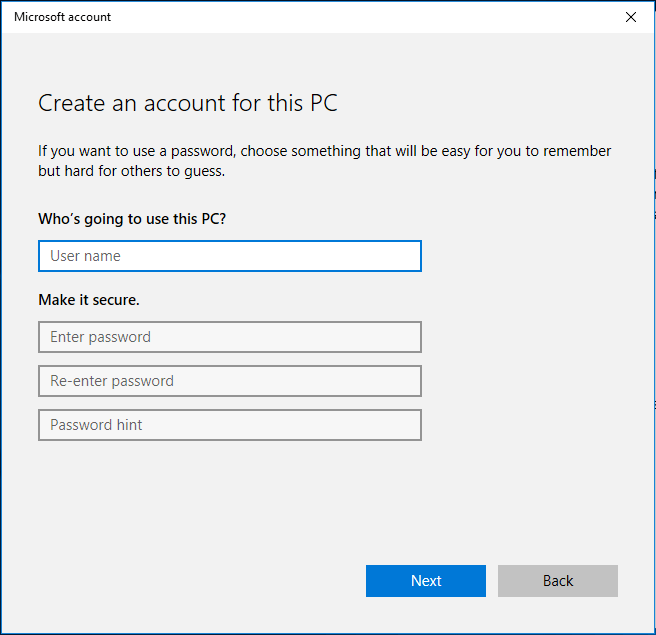This screenshot has height=635, width=656.
Task: Close the Microsoft account dialog
Action: point(630,17)
